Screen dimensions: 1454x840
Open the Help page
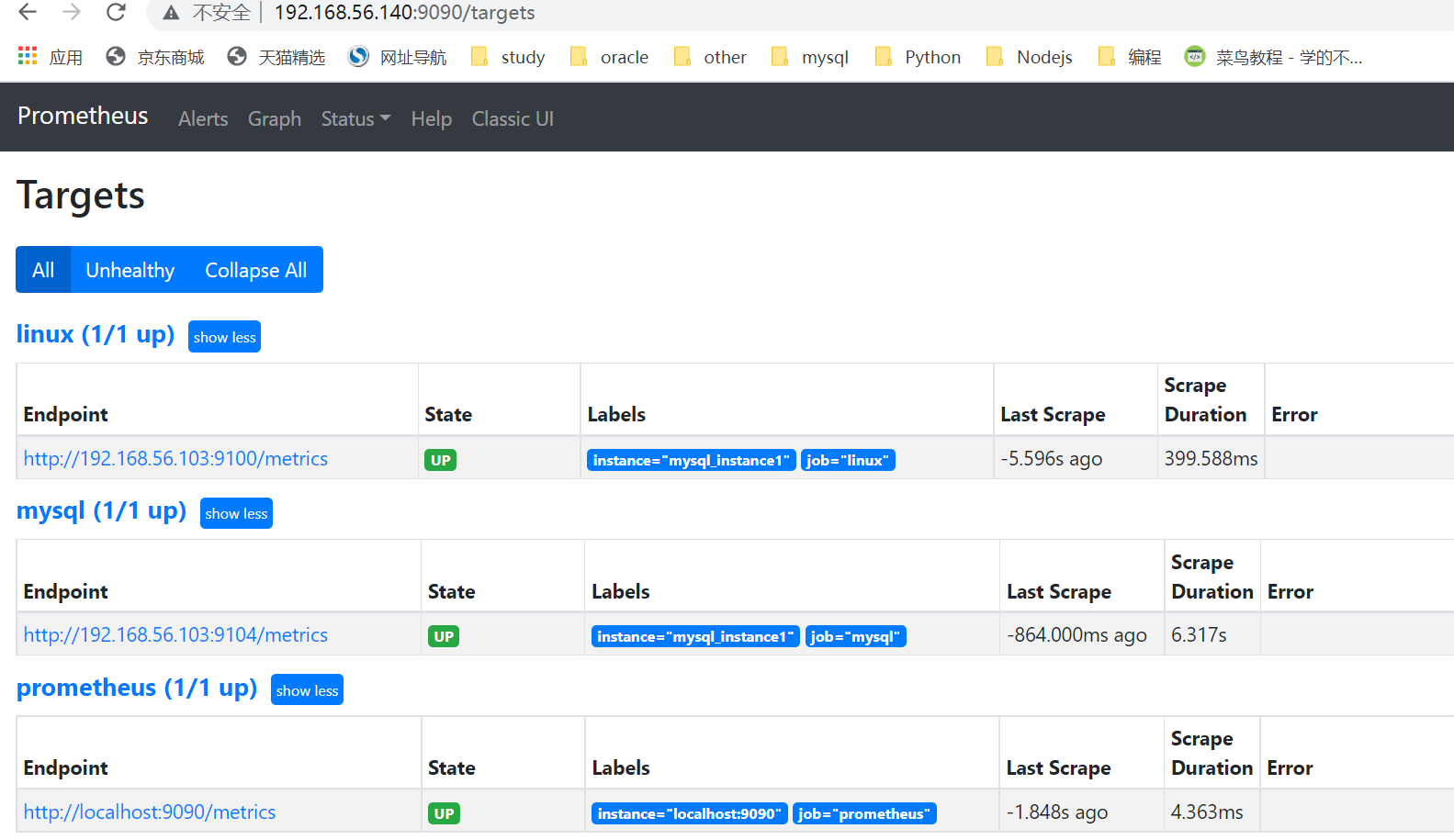pos(432,118)
